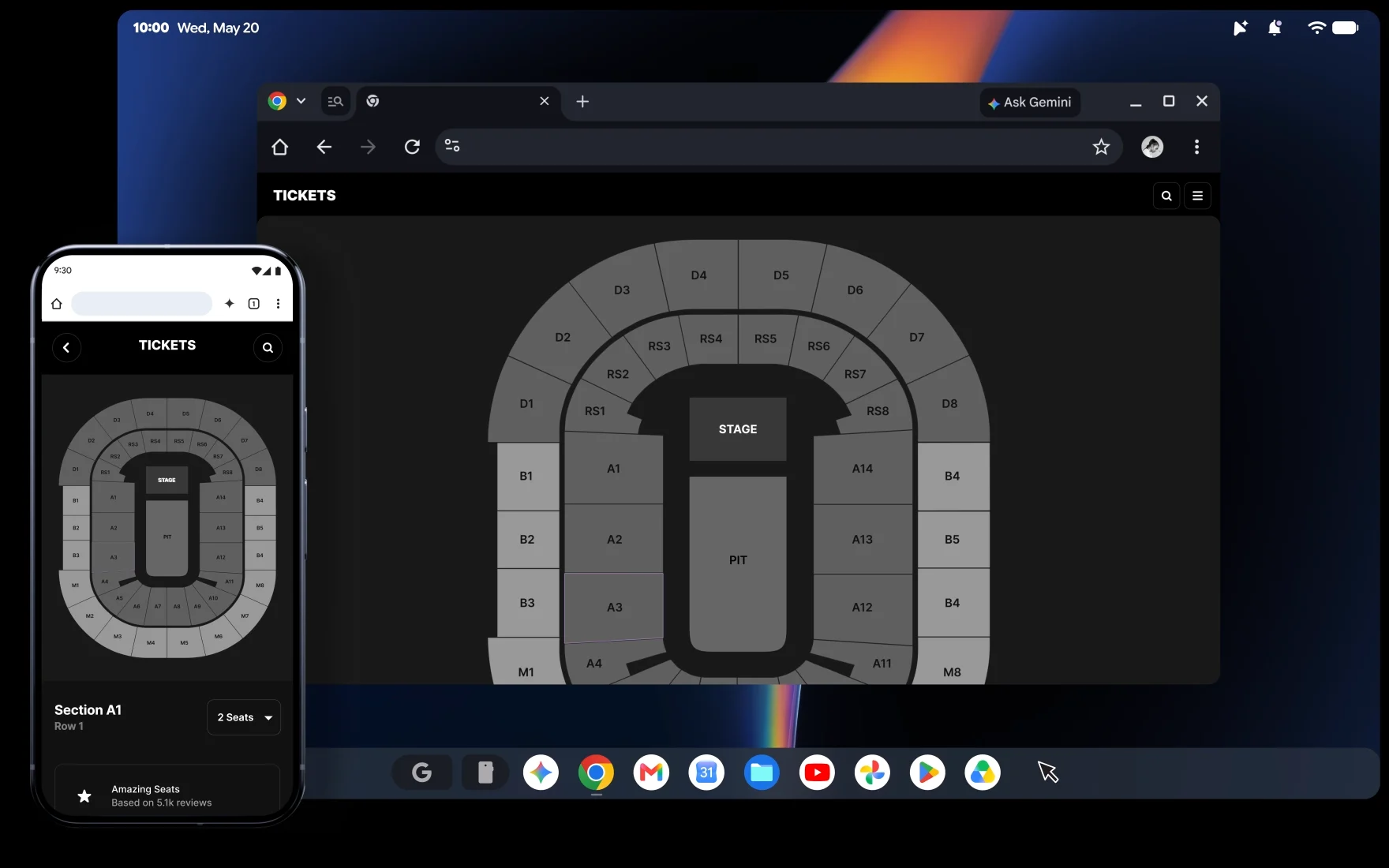This screenshot has height=868, width=1389.
Task: Open Gmail from the shelf
Action: [651, 773]
